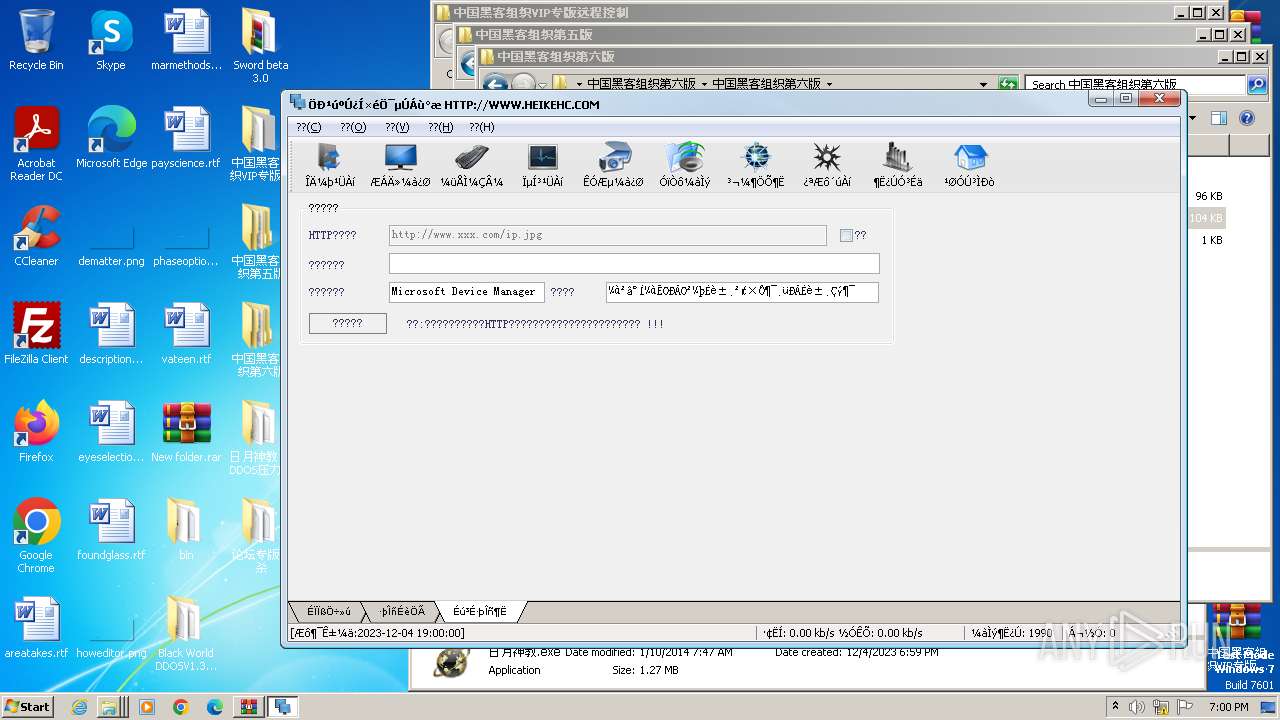Image resolution: width=1280 pixels, height=720 pixels.
Task: Show hidden tray icons via the arrow
Action: 1115,706
